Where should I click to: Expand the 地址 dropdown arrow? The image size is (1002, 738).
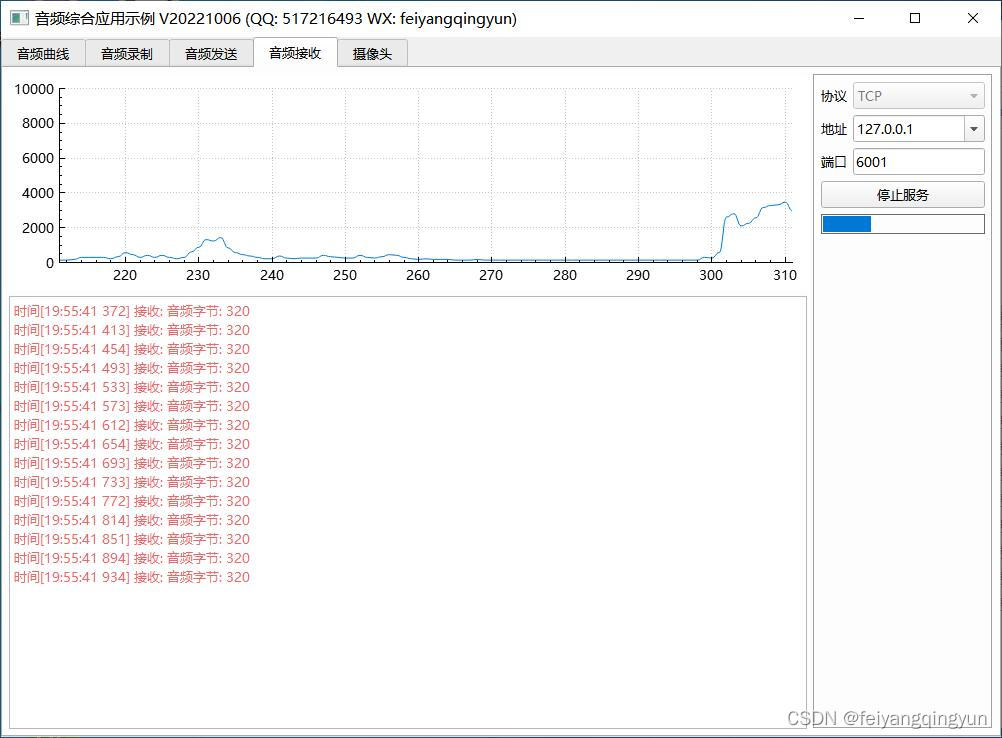click(973, 129)
